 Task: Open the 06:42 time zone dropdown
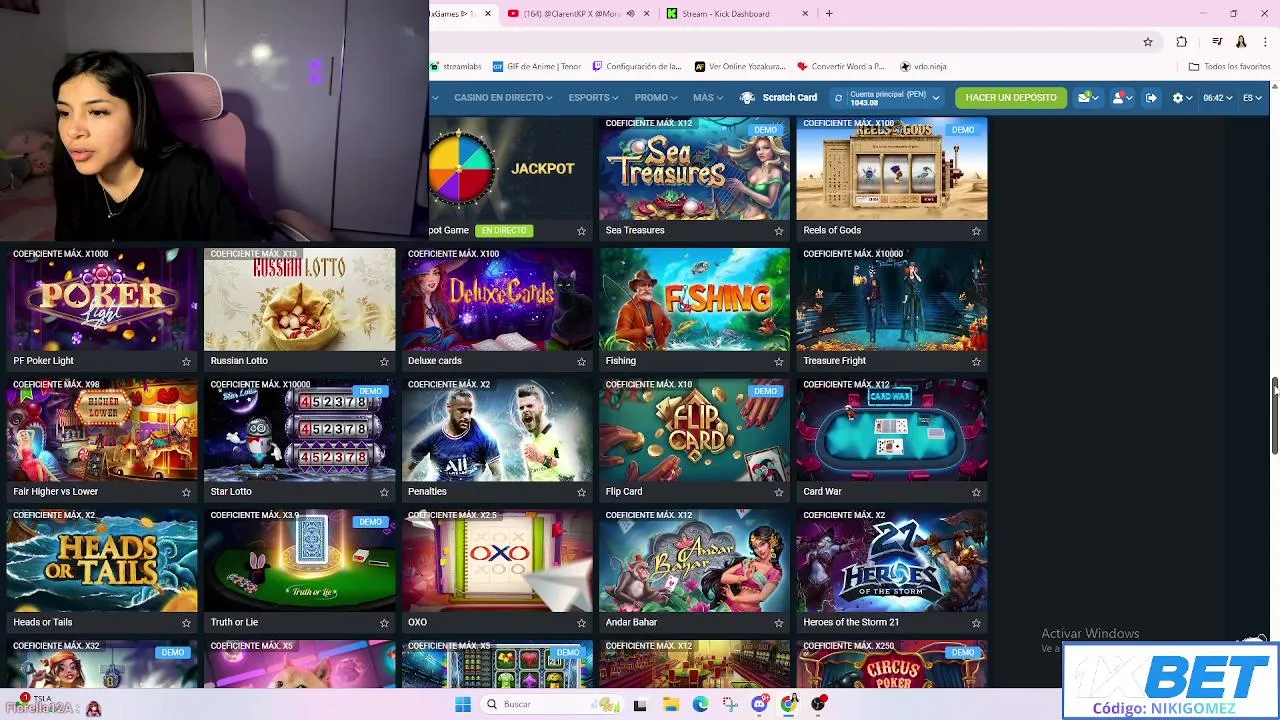coord(1217,98)
